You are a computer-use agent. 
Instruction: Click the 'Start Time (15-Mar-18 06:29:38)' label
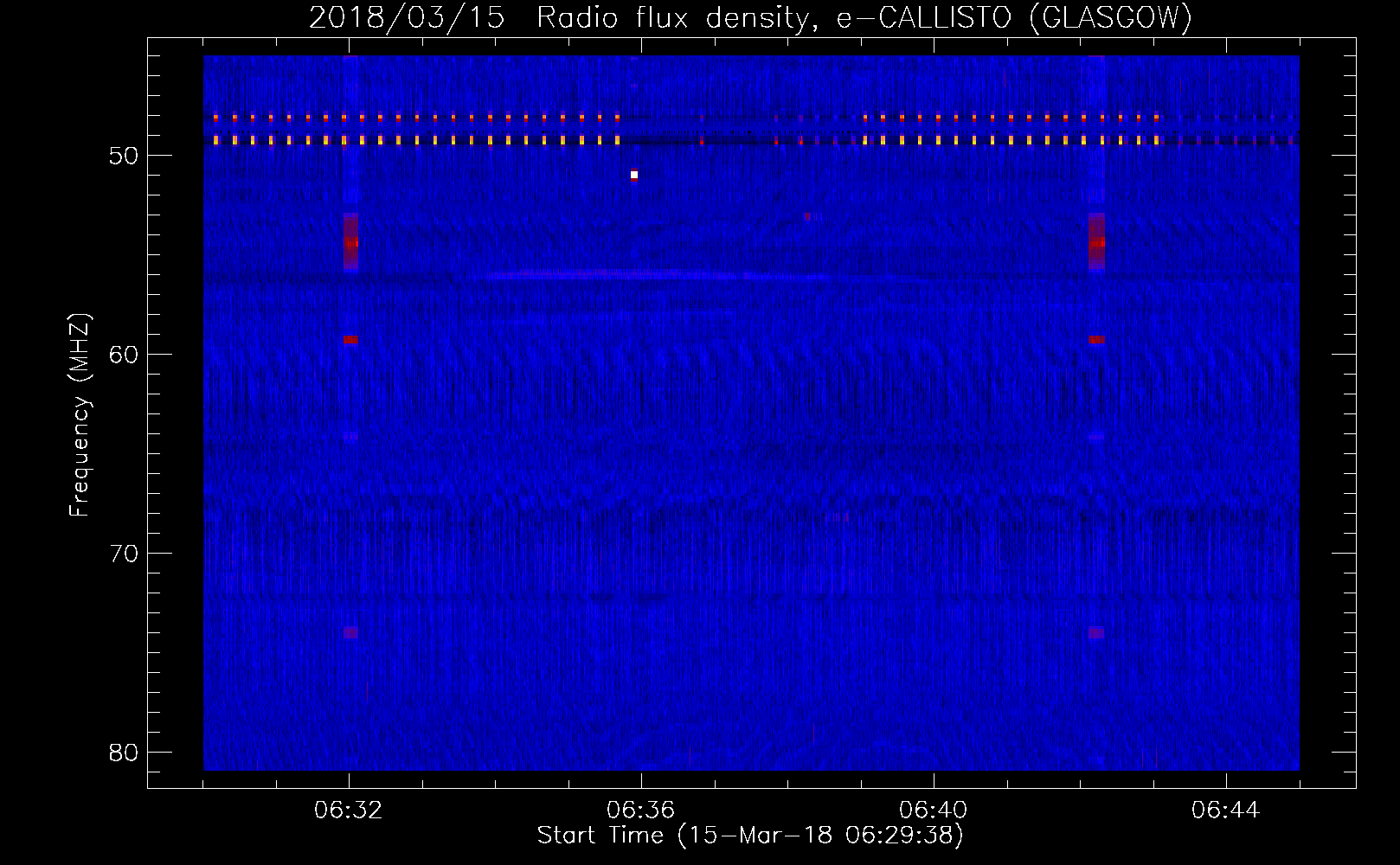click(x=750, y=835)
